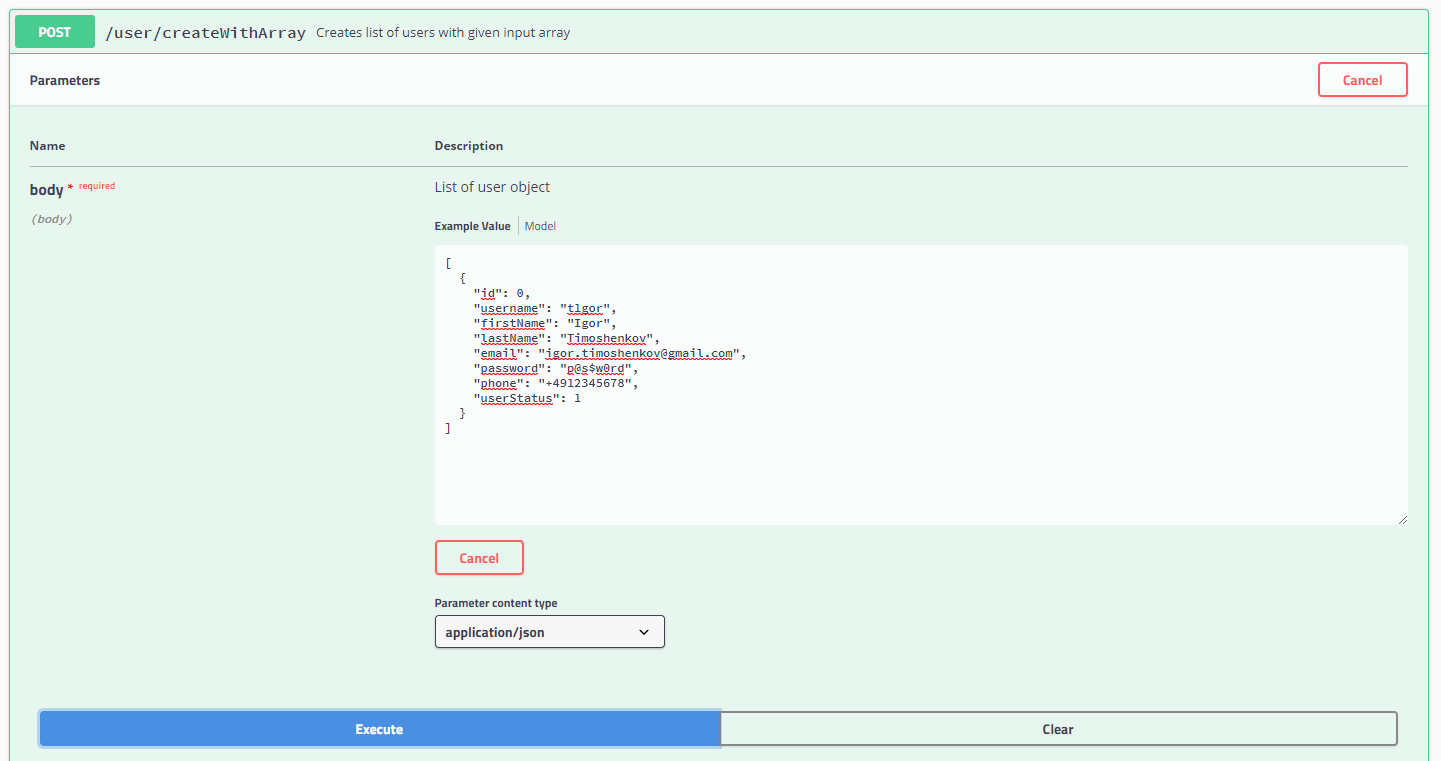Click the "firstName": "Igor" line

[x=545, y=323]
